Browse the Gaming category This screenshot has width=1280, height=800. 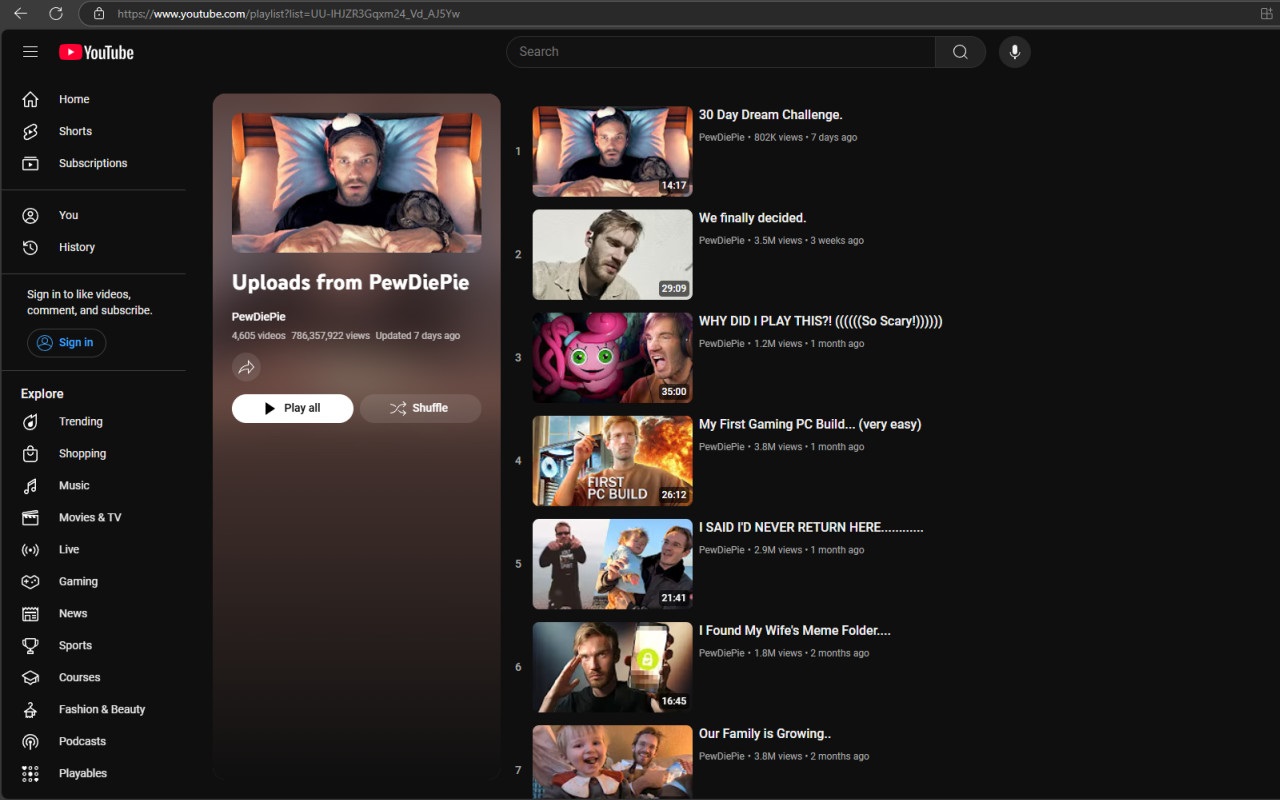[x=77, y=581]
